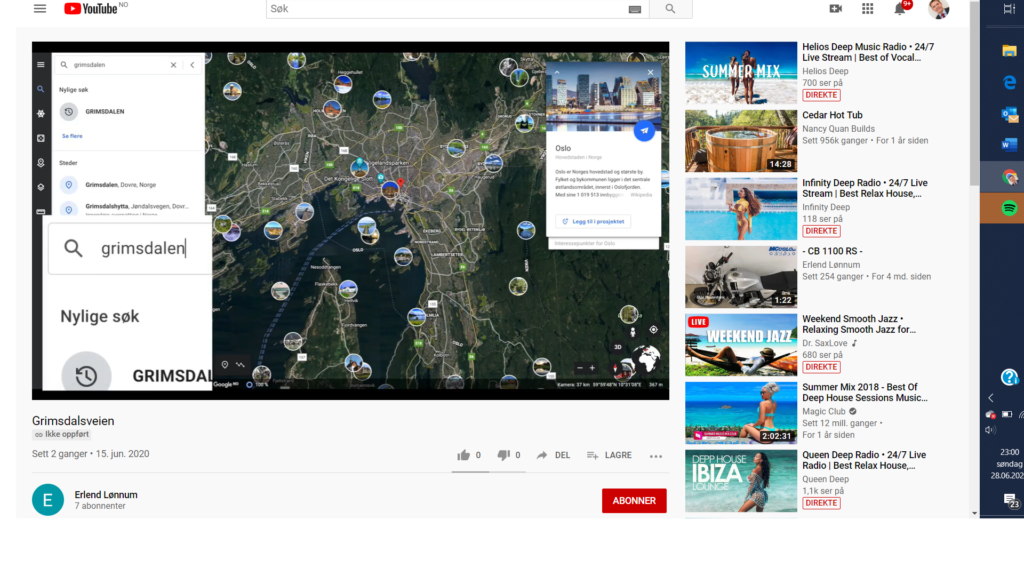
Task: Zoom out with the minus button
Action: [x=580, y=368]
